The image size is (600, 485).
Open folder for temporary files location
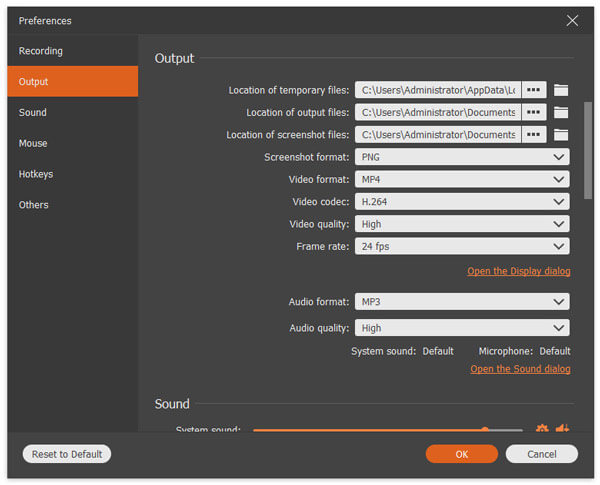click(561, 90)
